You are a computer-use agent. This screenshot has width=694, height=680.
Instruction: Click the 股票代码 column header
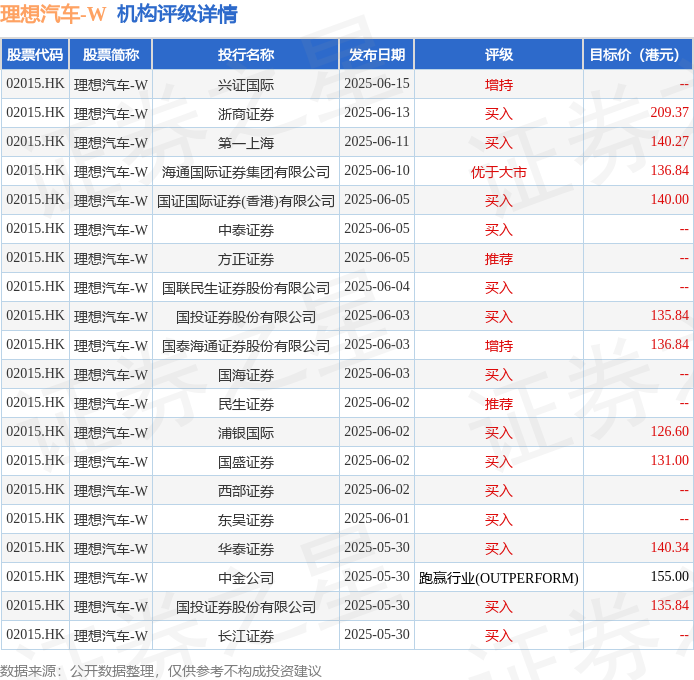tap(35, 54)
